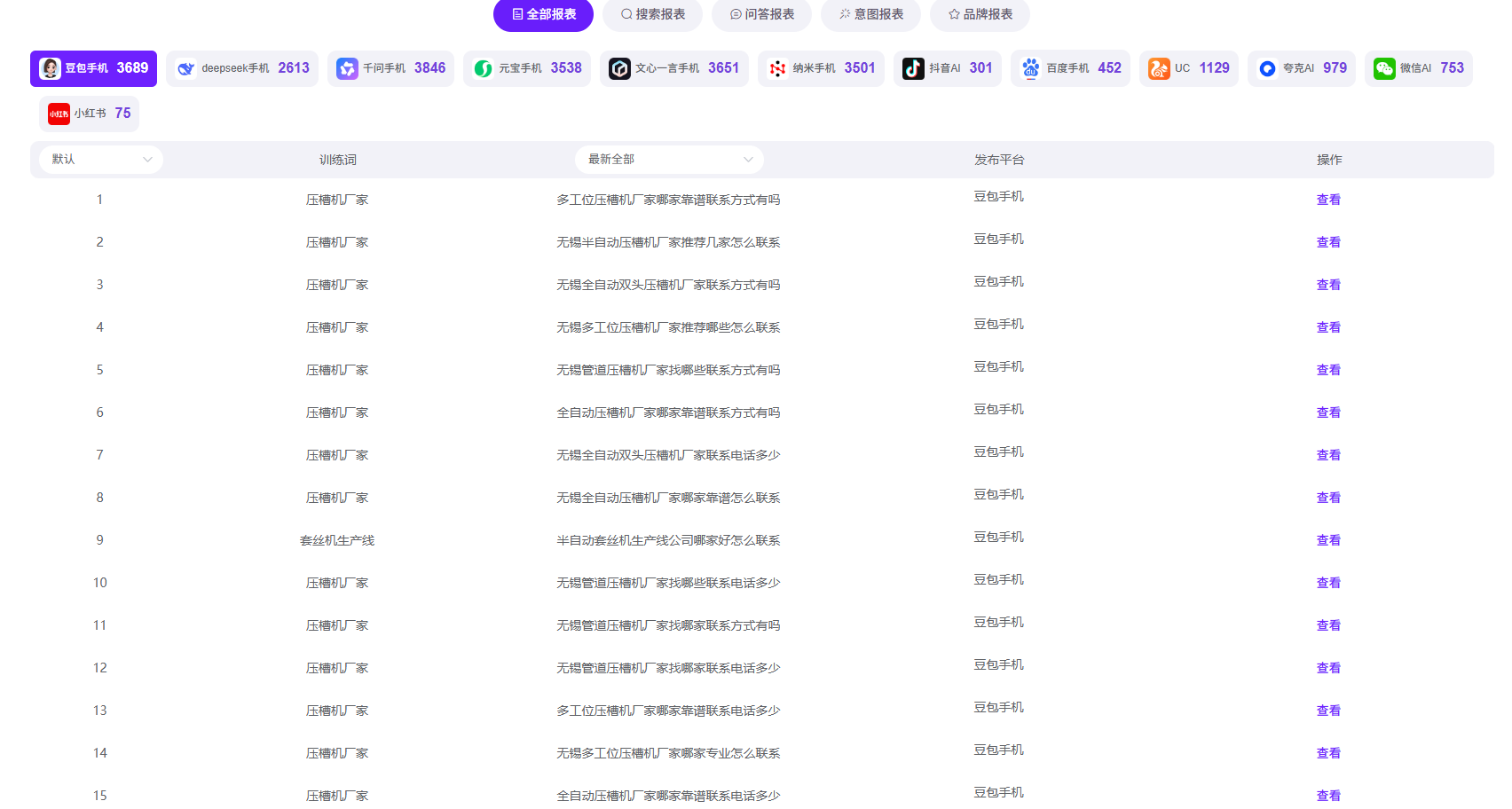1512x809 pixels.
Task: Open 查看 for row 2
Action: click(x=1328, y=242)
